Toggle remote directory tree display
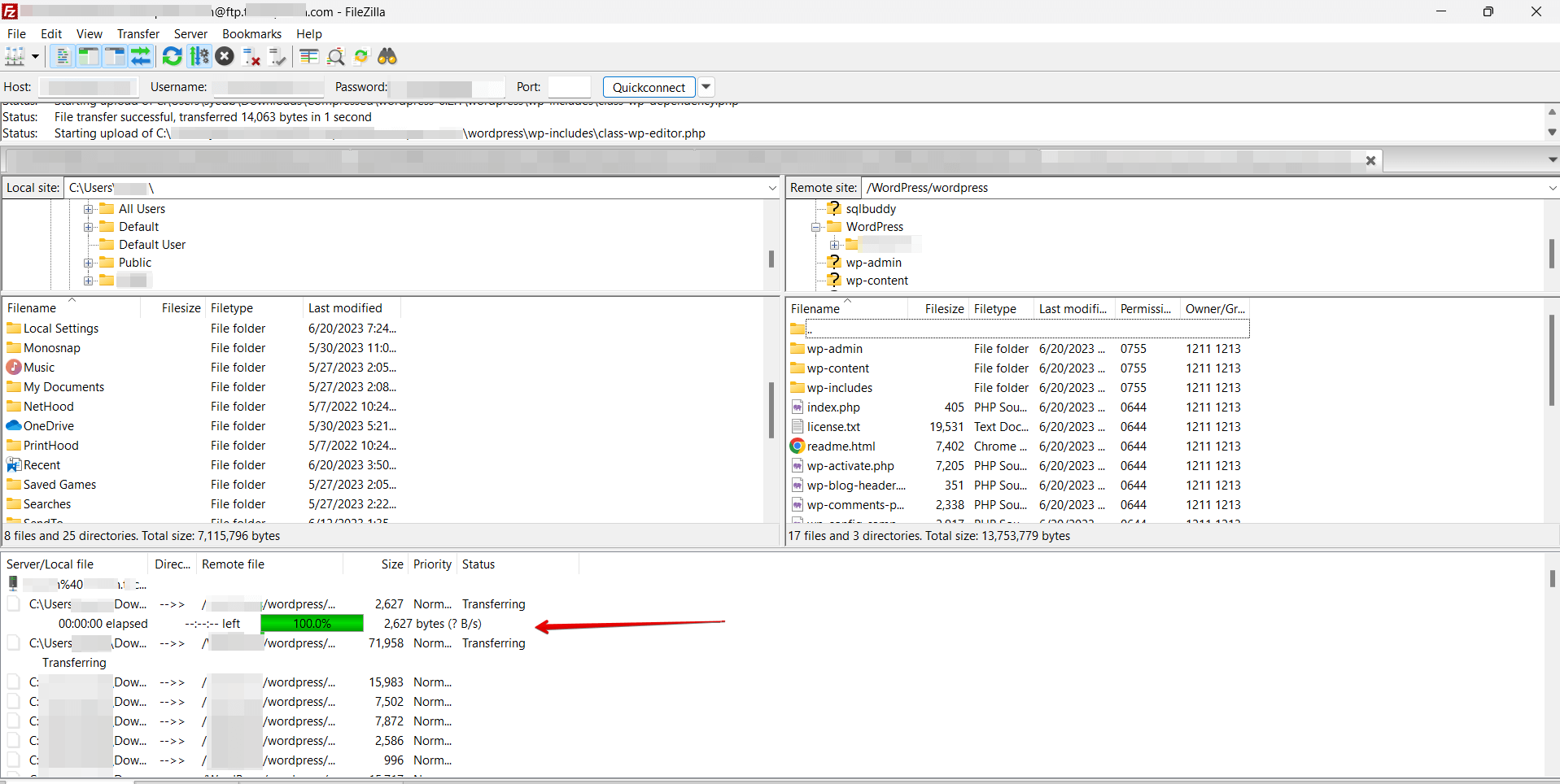This screenshot has width=1560, height=784. (x=115, y=57)
